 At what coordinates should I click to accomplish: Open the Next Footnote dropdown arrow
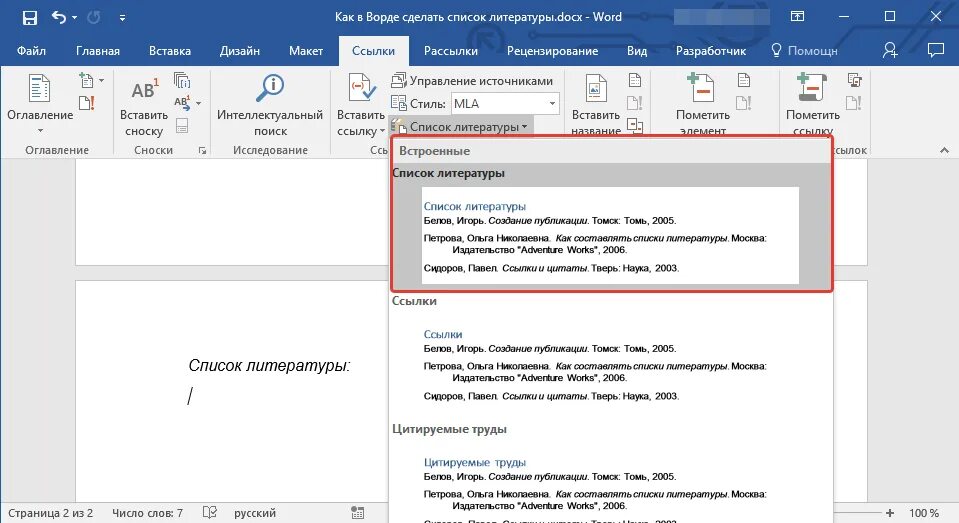(199, 103)
